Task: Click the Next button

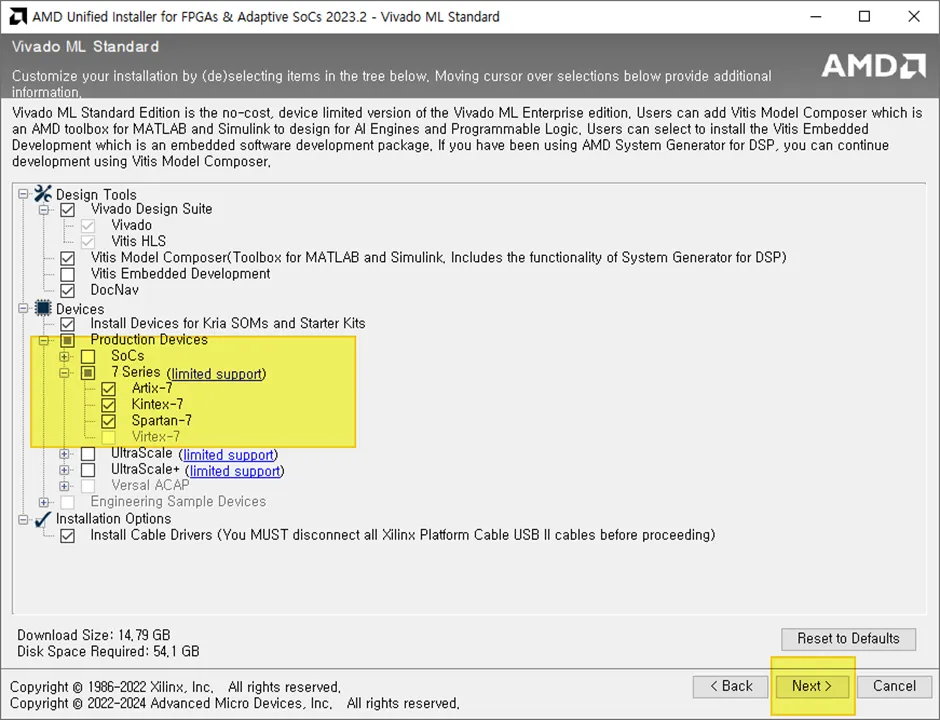Action: 812,686
